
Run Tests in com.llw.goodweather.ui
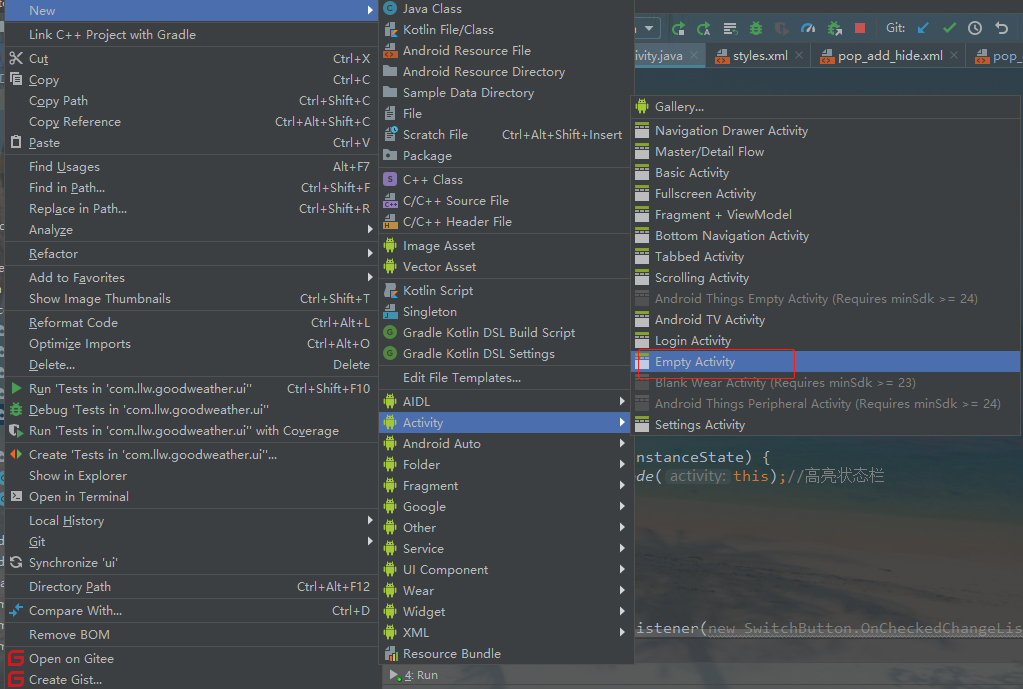(191, 389)
